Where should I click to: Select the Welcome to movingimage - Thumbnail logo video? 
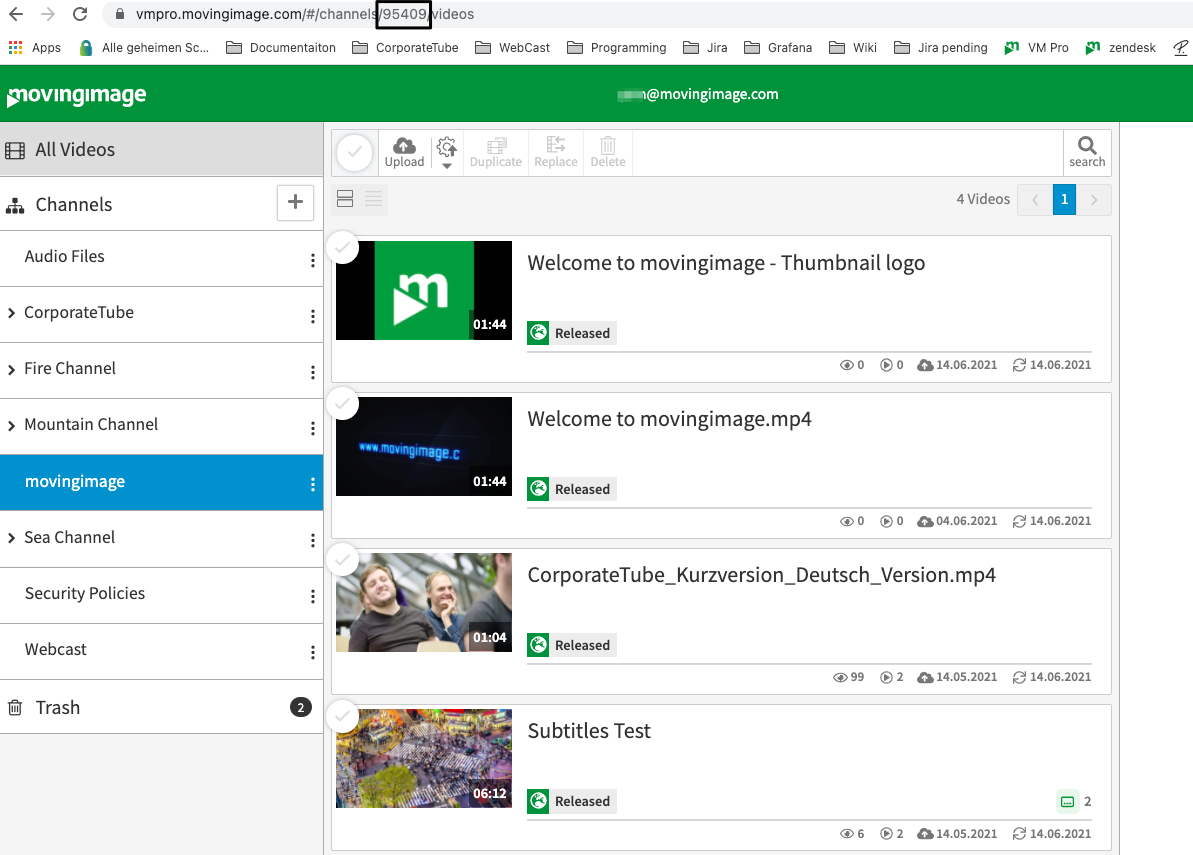coord(343,247)
